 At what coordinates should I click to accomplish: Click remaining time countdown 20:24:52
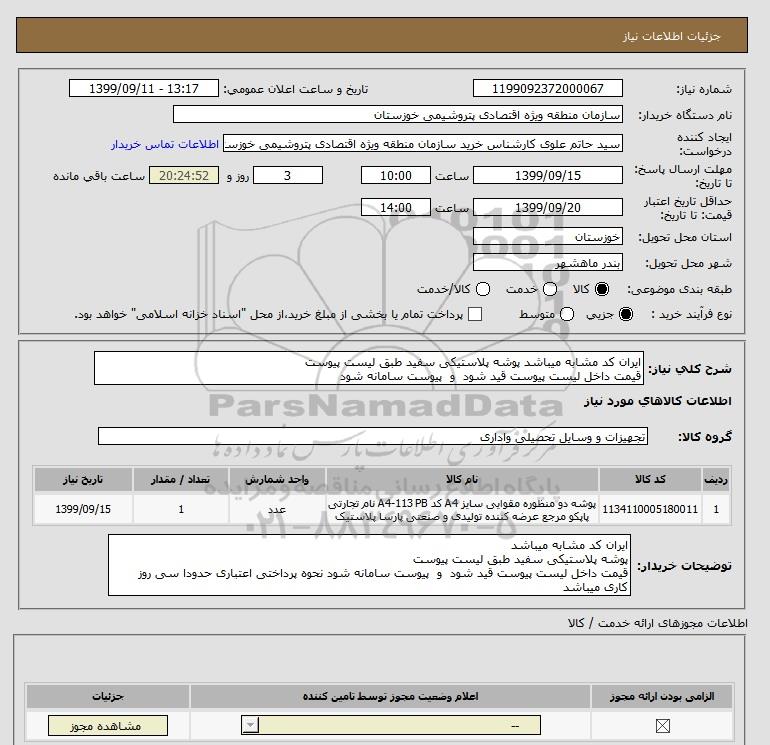(184, 175)
